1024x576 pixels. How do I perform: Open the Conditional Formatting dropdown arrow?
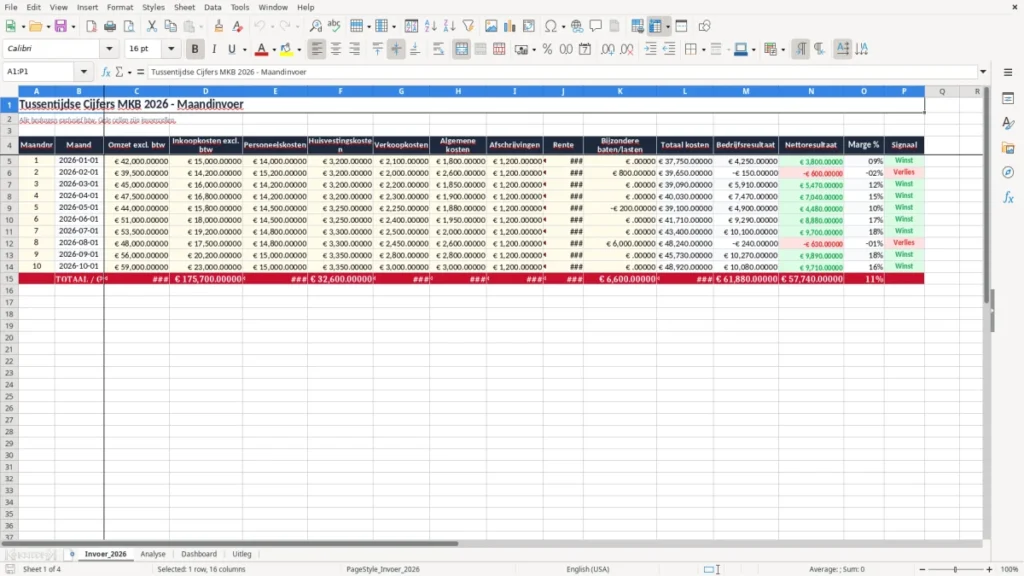(x=783, y=50)
